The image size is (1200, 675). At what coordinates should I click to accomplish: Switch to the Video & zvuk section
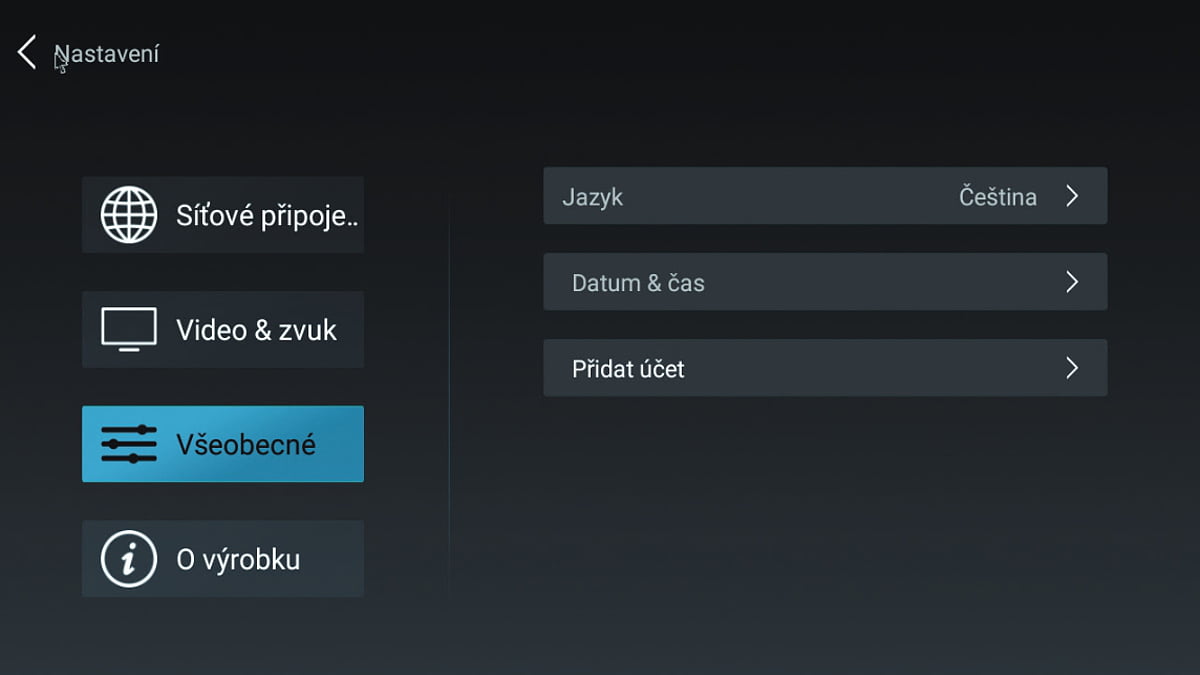pyautogui.click(x=222, y=329)
